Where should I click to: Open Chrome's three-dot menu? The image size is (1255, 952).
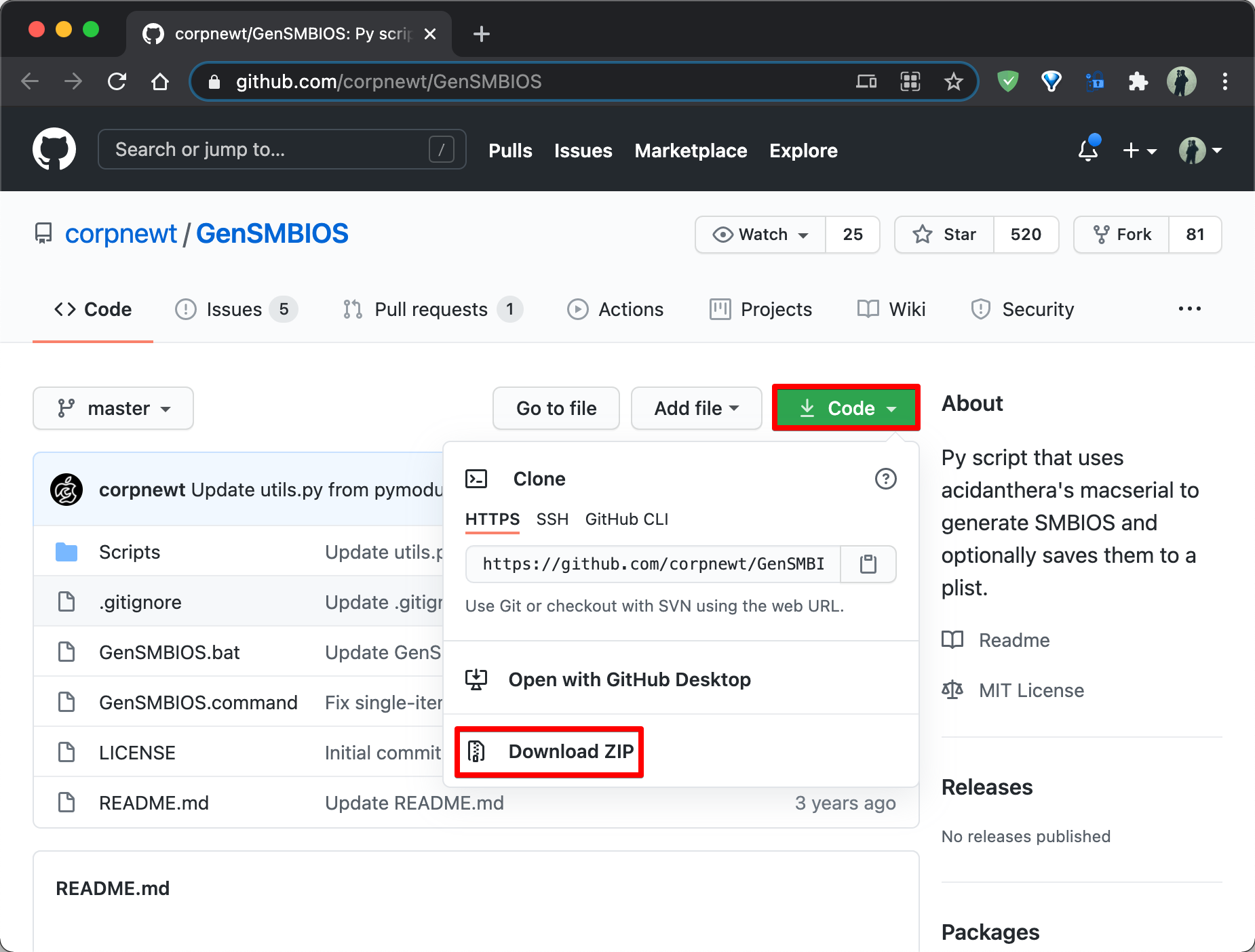(1224, 82)
